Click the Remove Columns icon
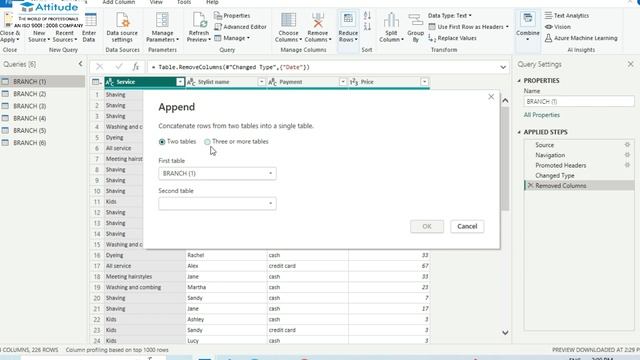The image size is (640, 360). (318, 20)
